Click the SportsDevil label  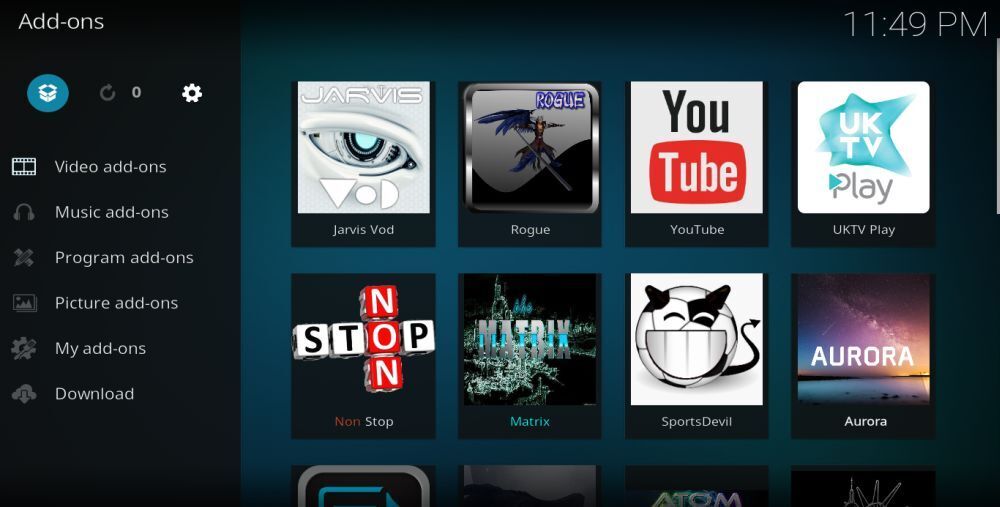pos(696,422)
